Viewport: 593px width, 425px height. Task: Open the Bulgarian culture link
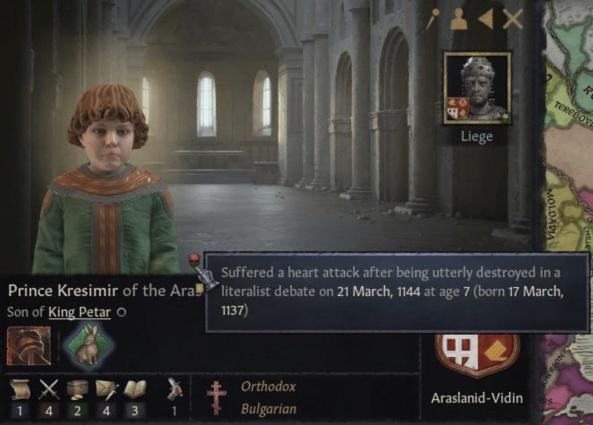269,409
